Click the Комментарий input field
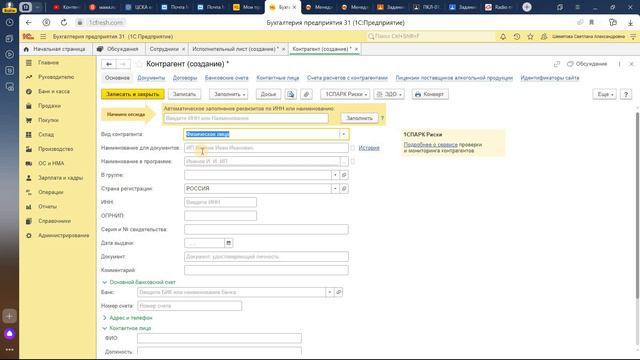The width and height of the screenshot is (640, 360). click(266, 270)
